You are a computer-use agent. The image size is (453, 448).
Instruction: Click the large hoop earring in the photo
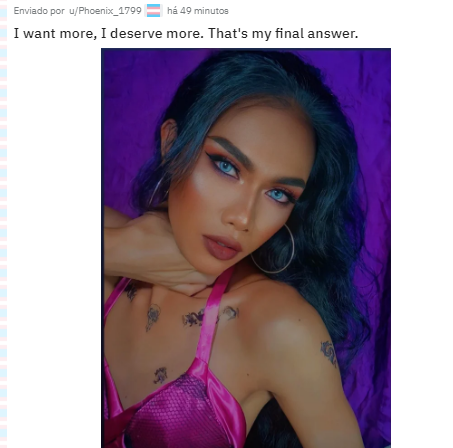click(274, 249)
